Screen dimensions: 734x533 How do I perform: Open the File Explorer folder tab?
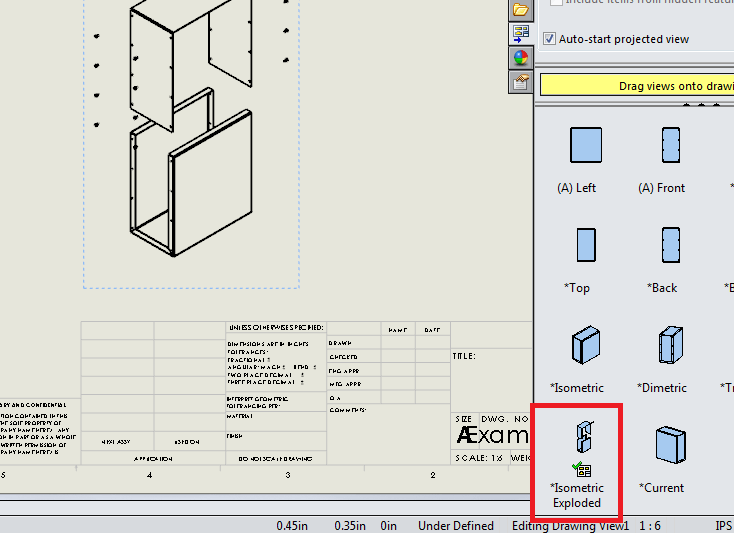[521, 10]
